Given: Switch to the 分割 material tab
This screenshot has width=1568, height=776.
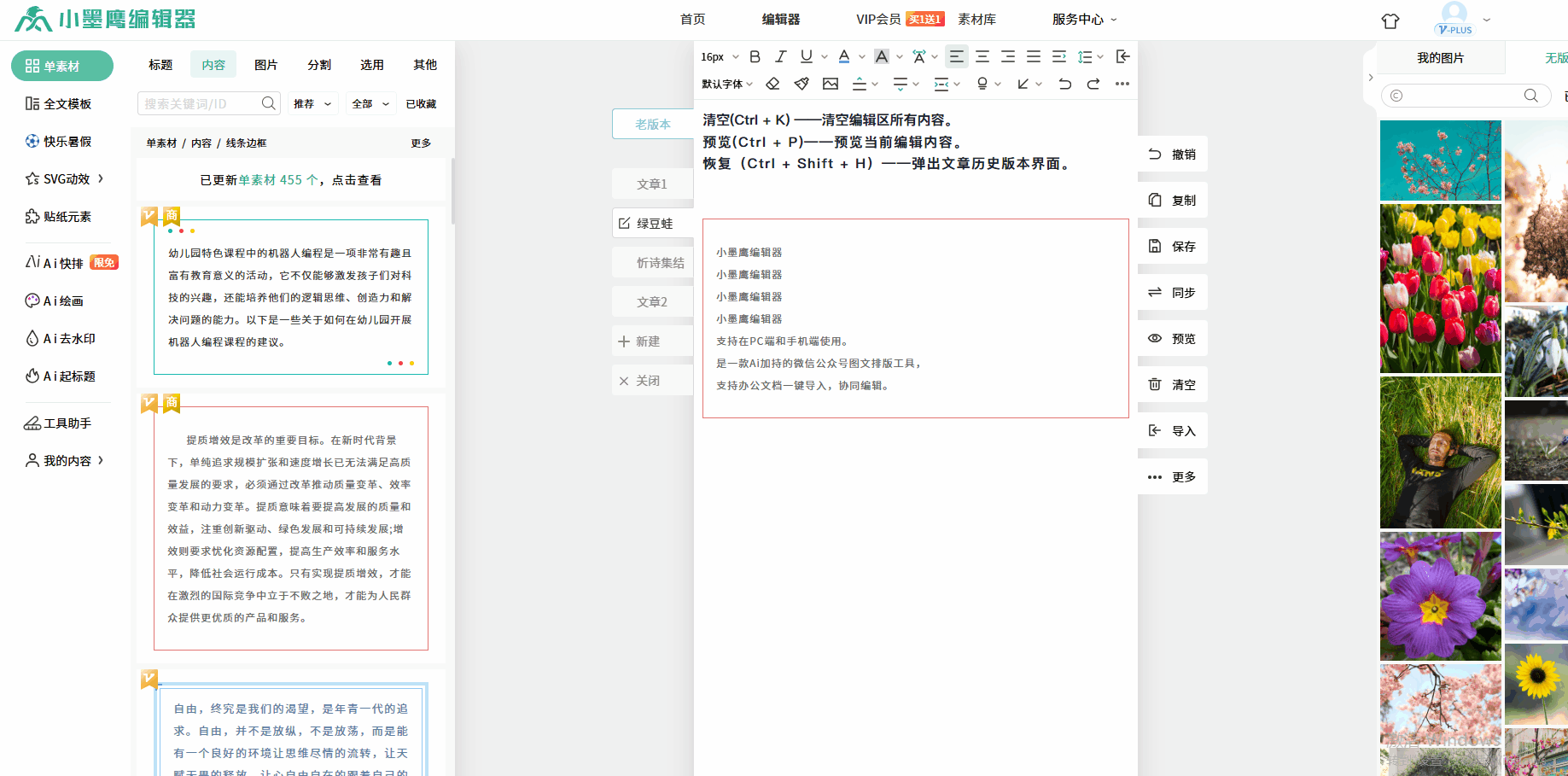Looking at the screenshot, I should click(319, 65).
